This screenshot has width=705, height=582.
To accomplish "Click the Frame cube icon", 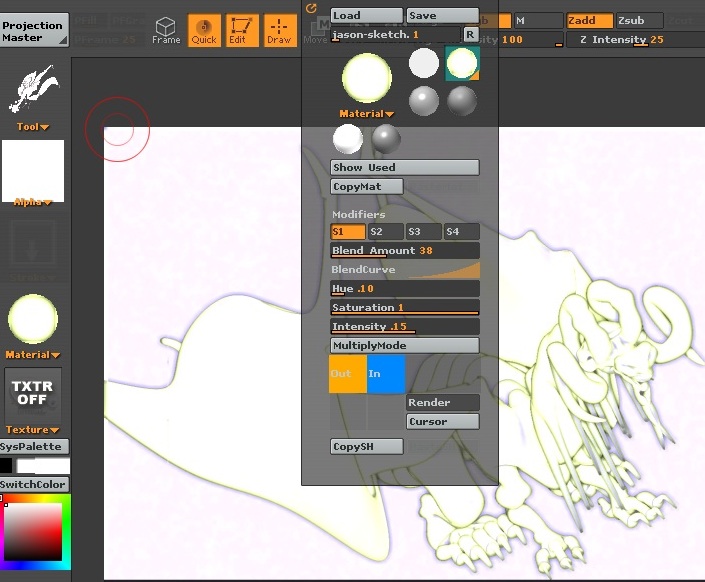I will pyautogui.click(x=166, y=31).
